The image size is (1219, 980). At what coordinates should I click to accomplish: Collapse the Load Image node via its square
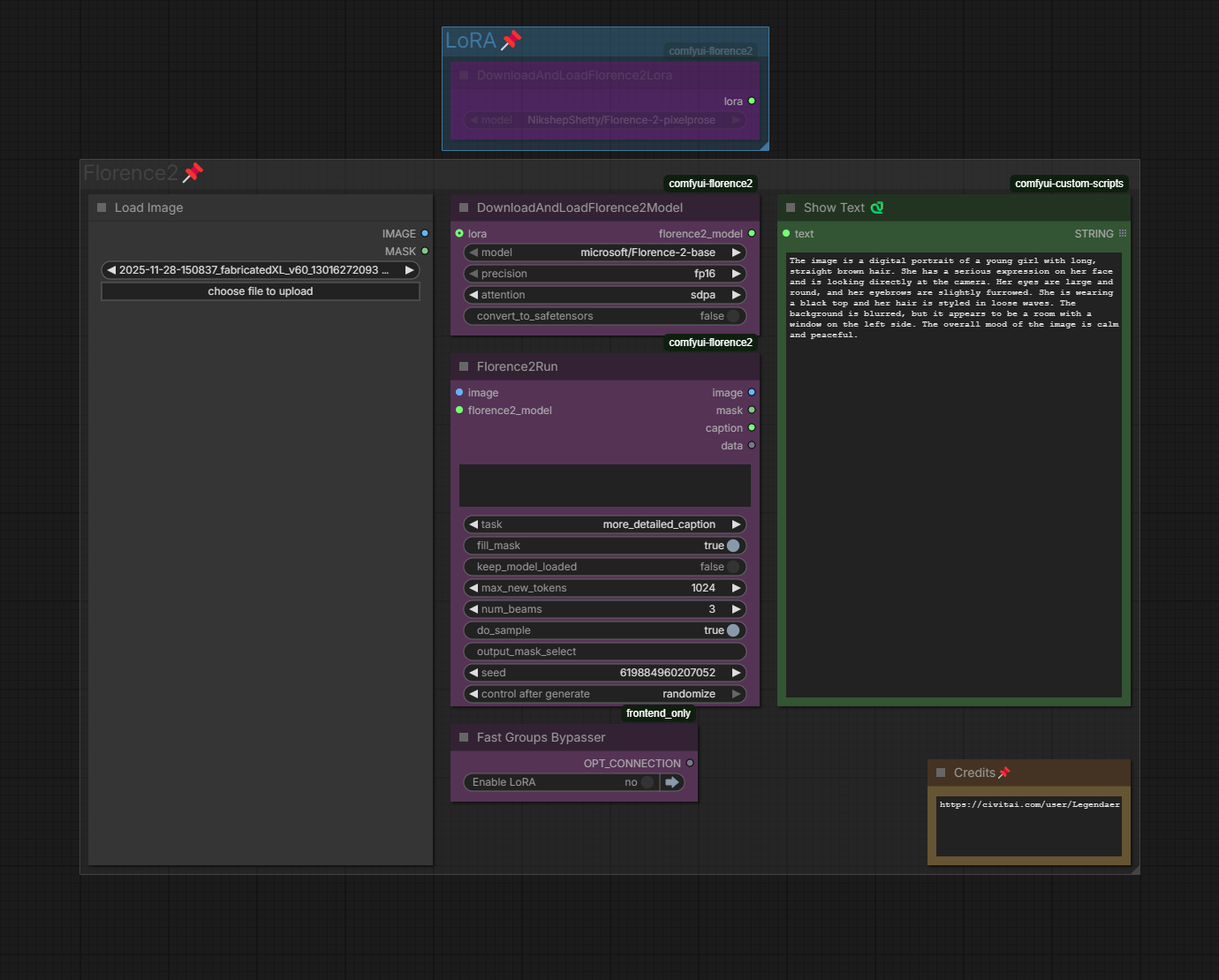102,207
